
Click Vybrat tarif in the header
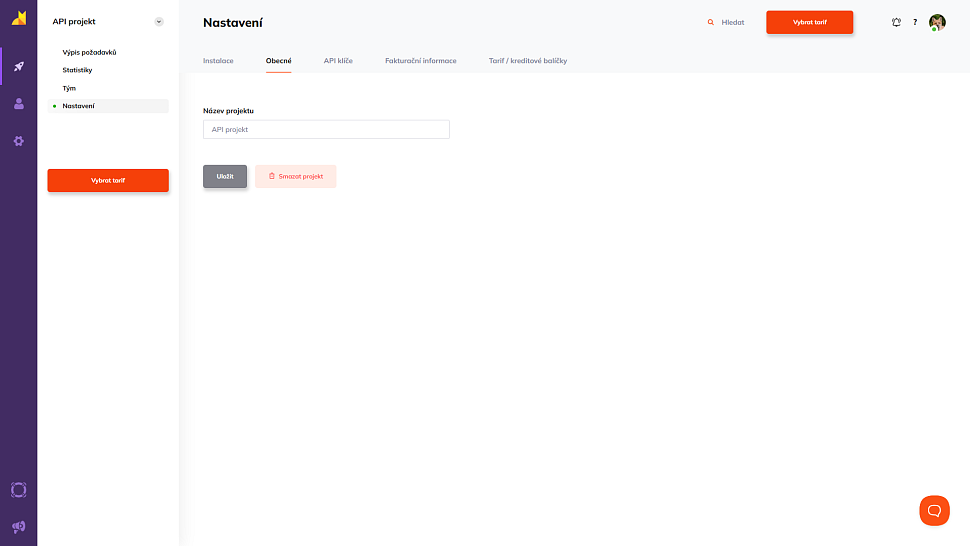pos(809,22)
